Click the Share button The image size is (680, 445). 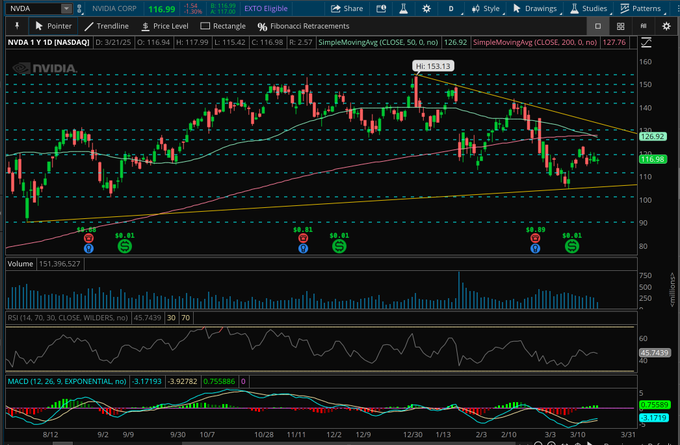point(343,8)
